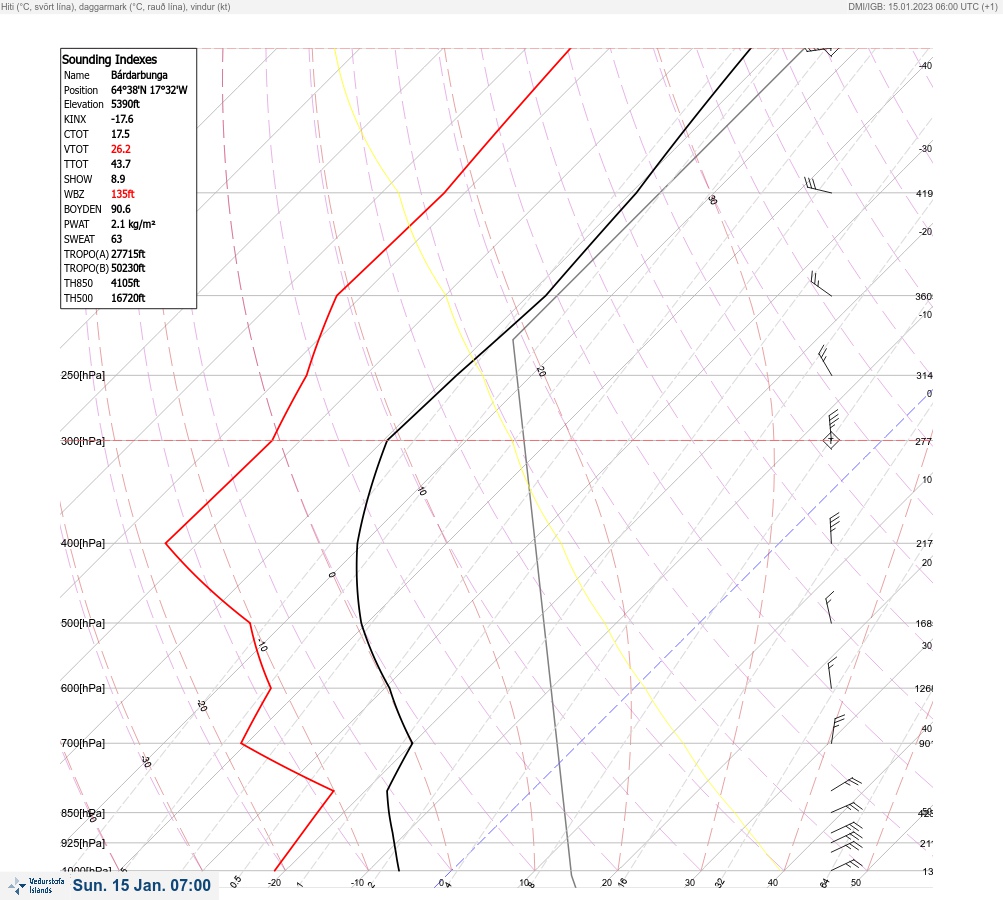
Task: Click PWAT value 2.1 kg/m²
Action: [x=133, y=224]
